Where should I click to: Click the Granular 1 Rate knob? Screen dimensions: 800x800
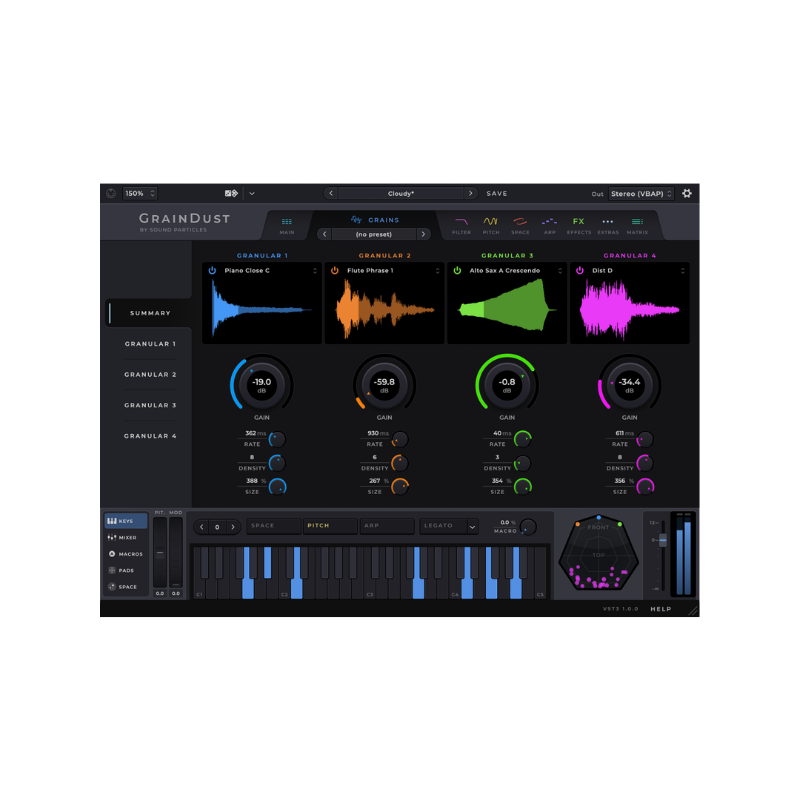click(277, 439)
